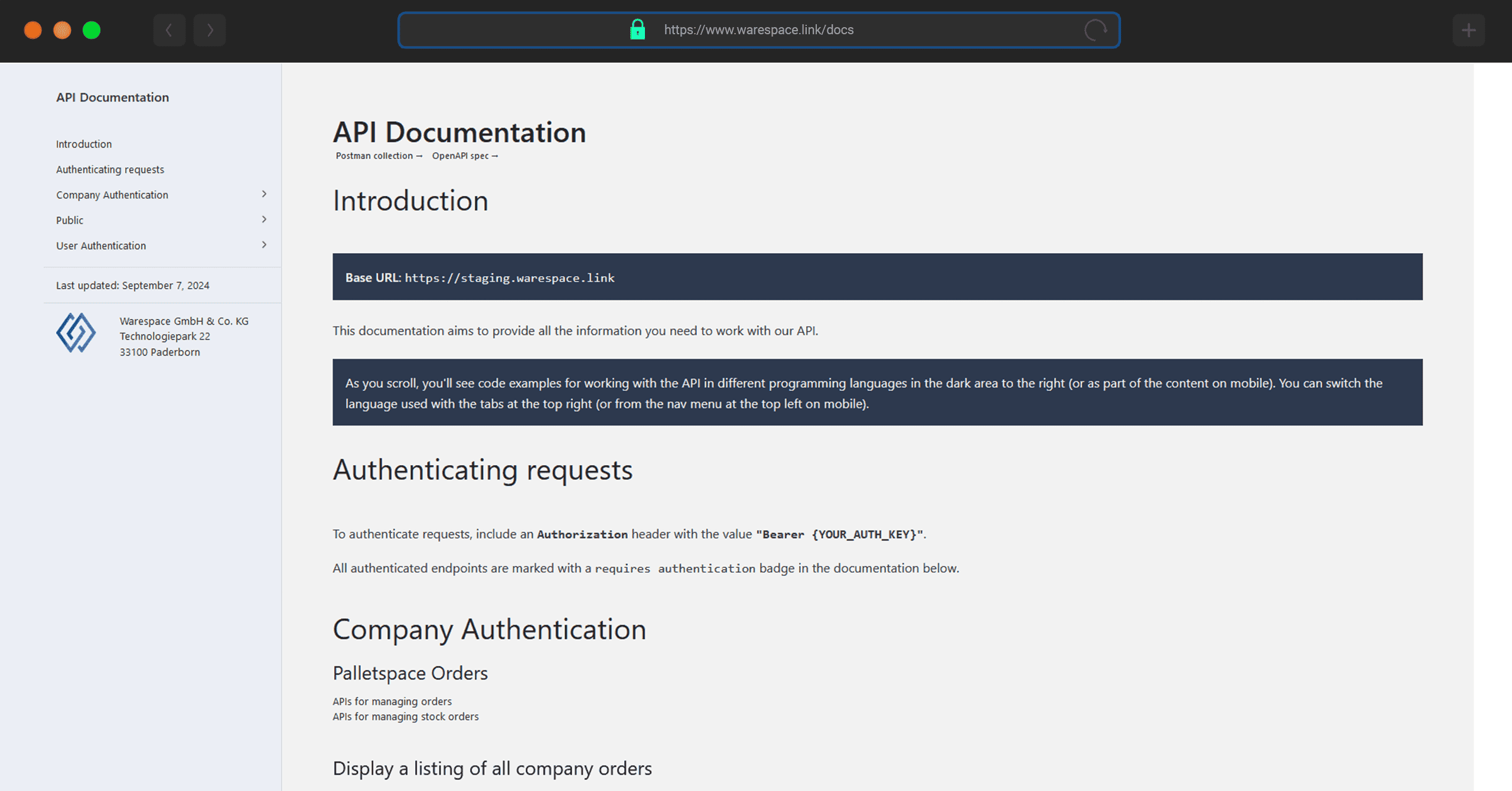Go back with the browser back arrow

[x=170, y=30]
